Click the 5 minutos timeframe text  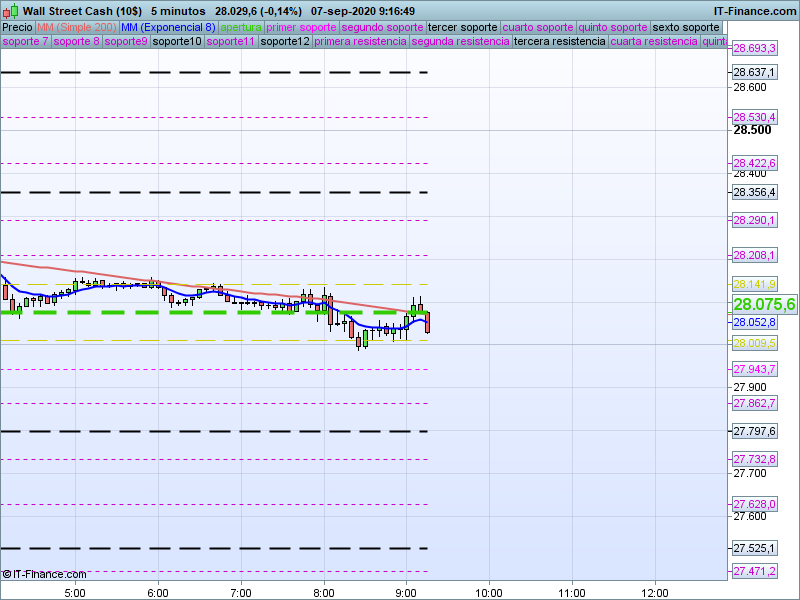tap(178, 11)
